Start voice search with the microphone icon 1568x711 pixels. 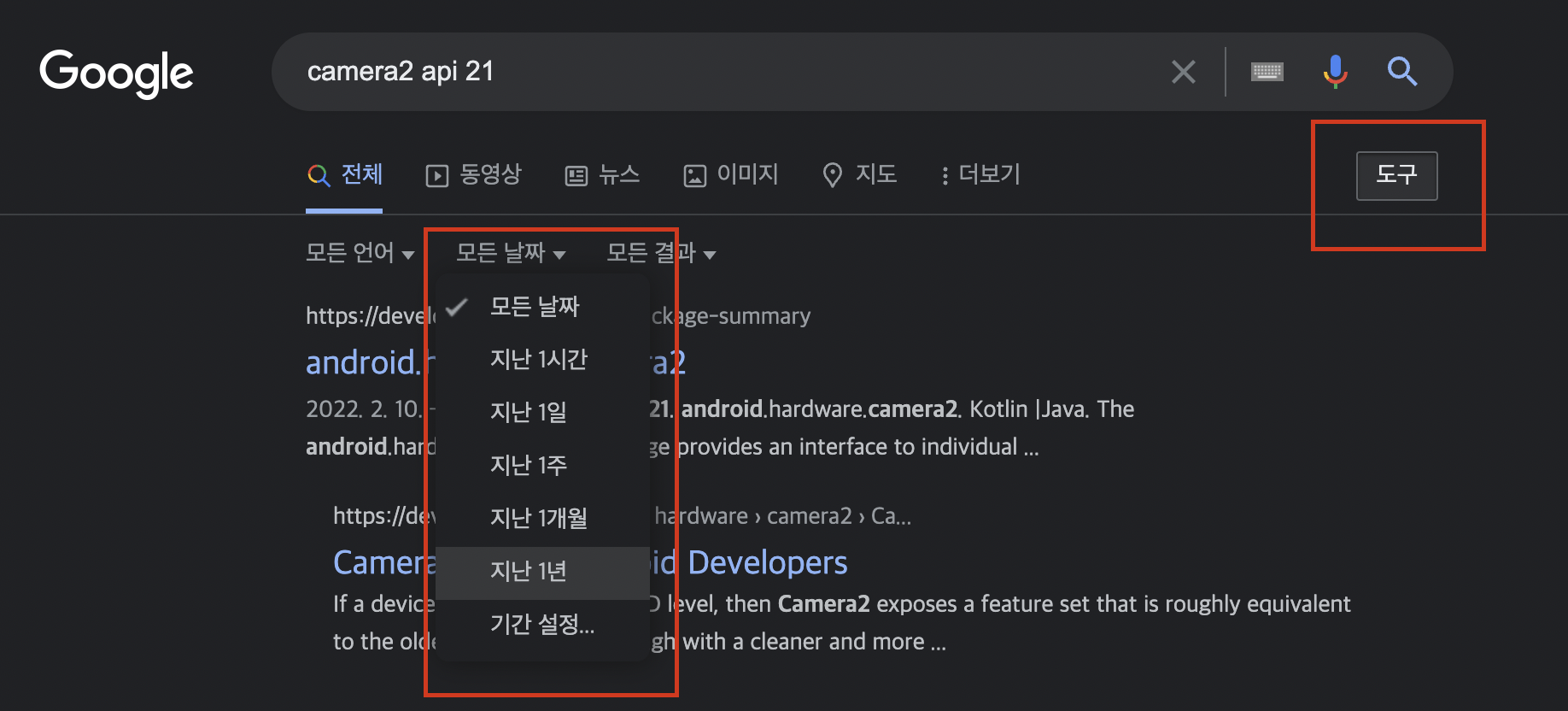[1335, 72]
